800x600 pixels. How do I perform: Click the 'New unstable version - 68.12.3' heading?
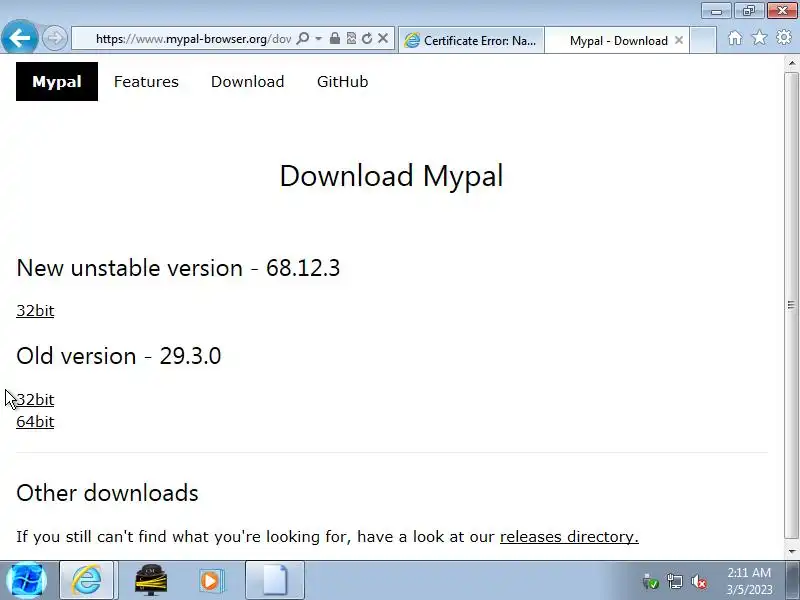(x=178, y=268)
